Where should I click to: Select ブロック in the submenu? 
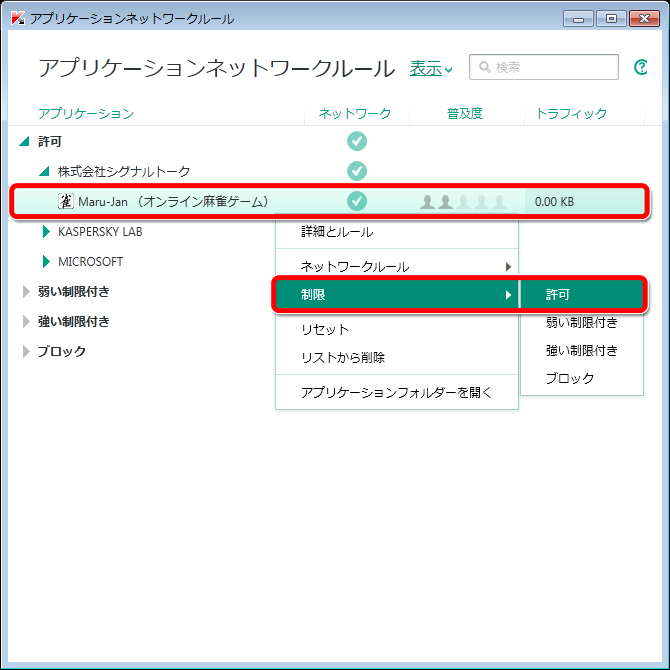pyautogui.click(x=582, y=378)
